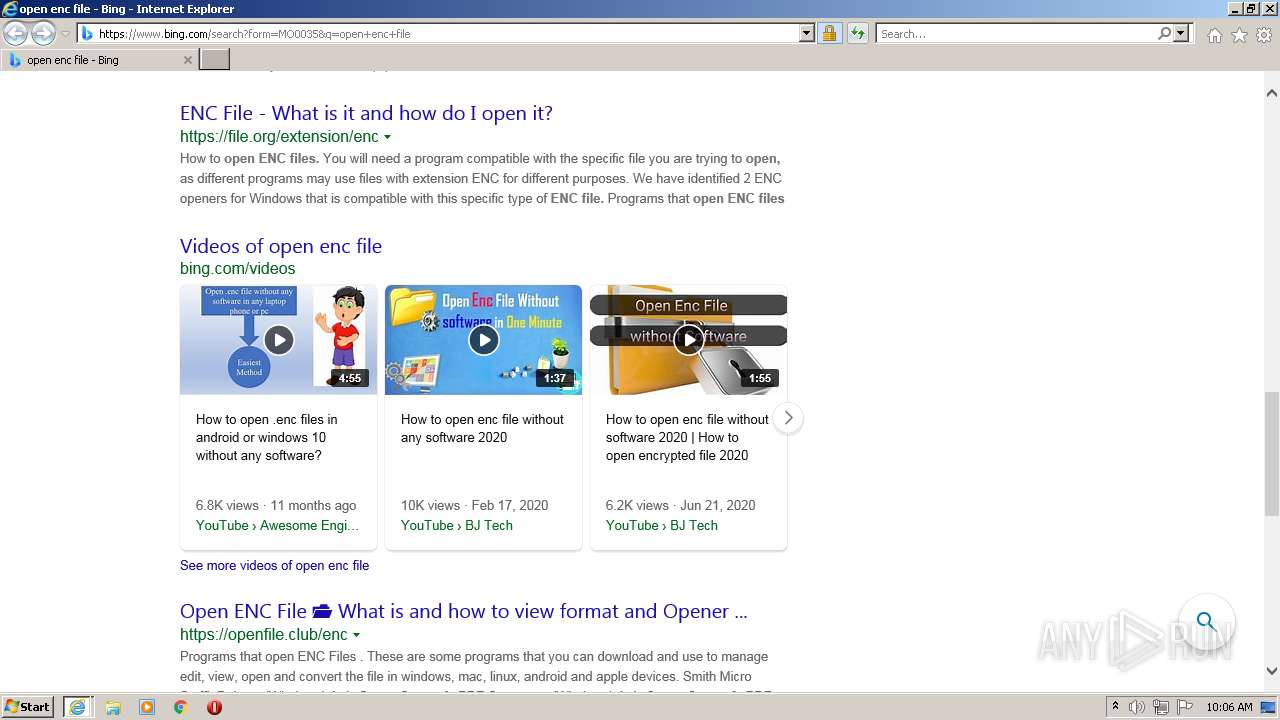The height and width of the screenshot is (720, 1280).
Task: Open 'How to open enc file without any software 2020'
Action: [x=482, y=429]
